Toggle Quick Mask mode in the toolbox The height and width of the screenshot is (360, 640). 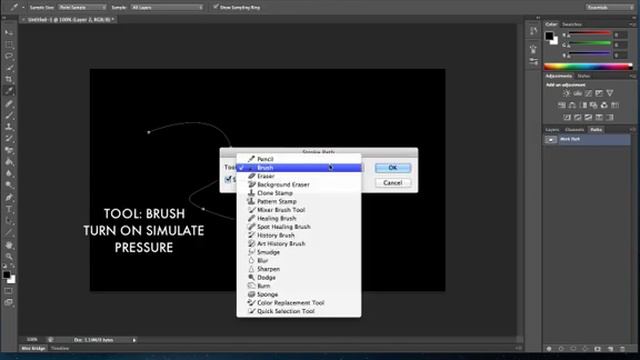pyautogui.click(x=9, y=291)
